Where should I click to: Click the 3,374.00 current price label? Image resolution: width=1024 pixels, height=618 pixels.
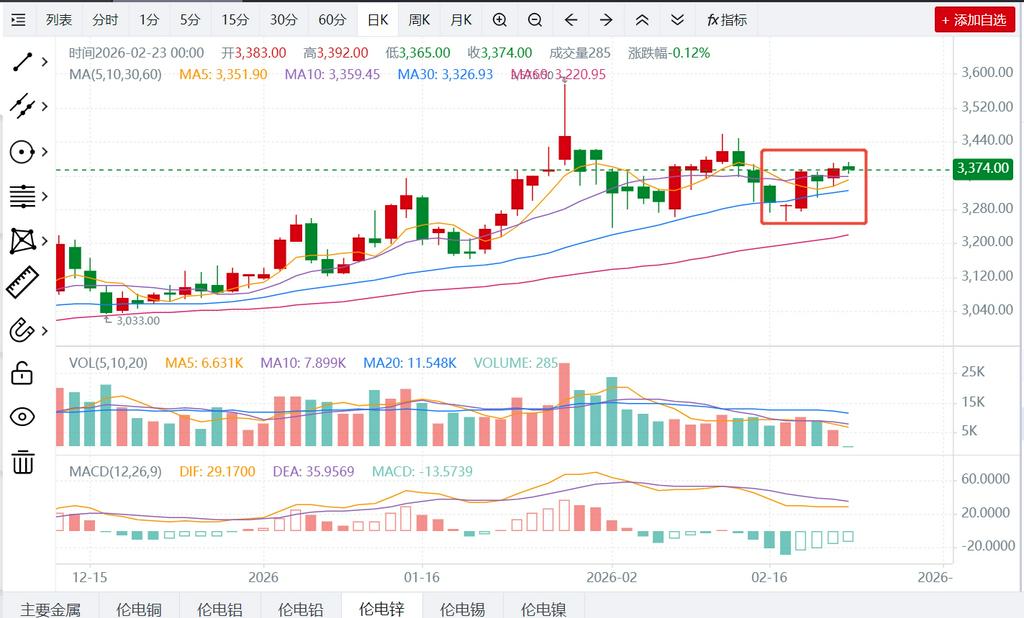click(x=983, y=169)
